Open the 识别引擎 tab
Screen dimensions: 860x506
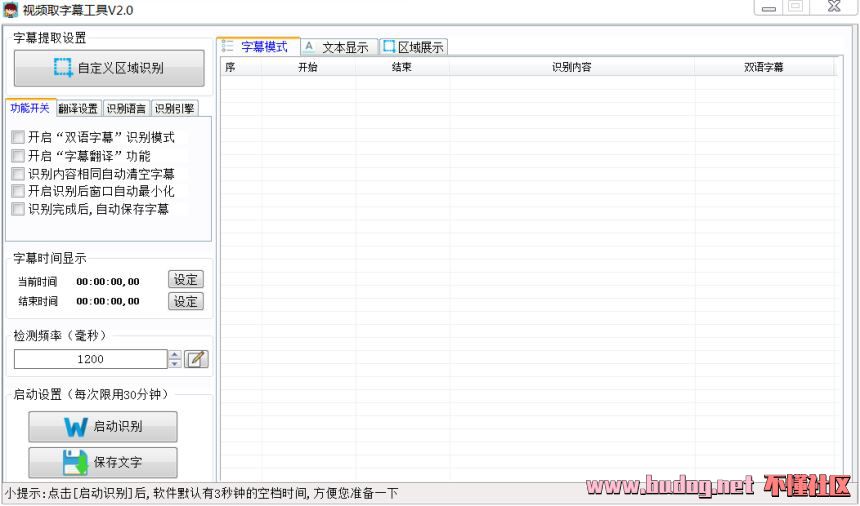[x=174, y=109]
